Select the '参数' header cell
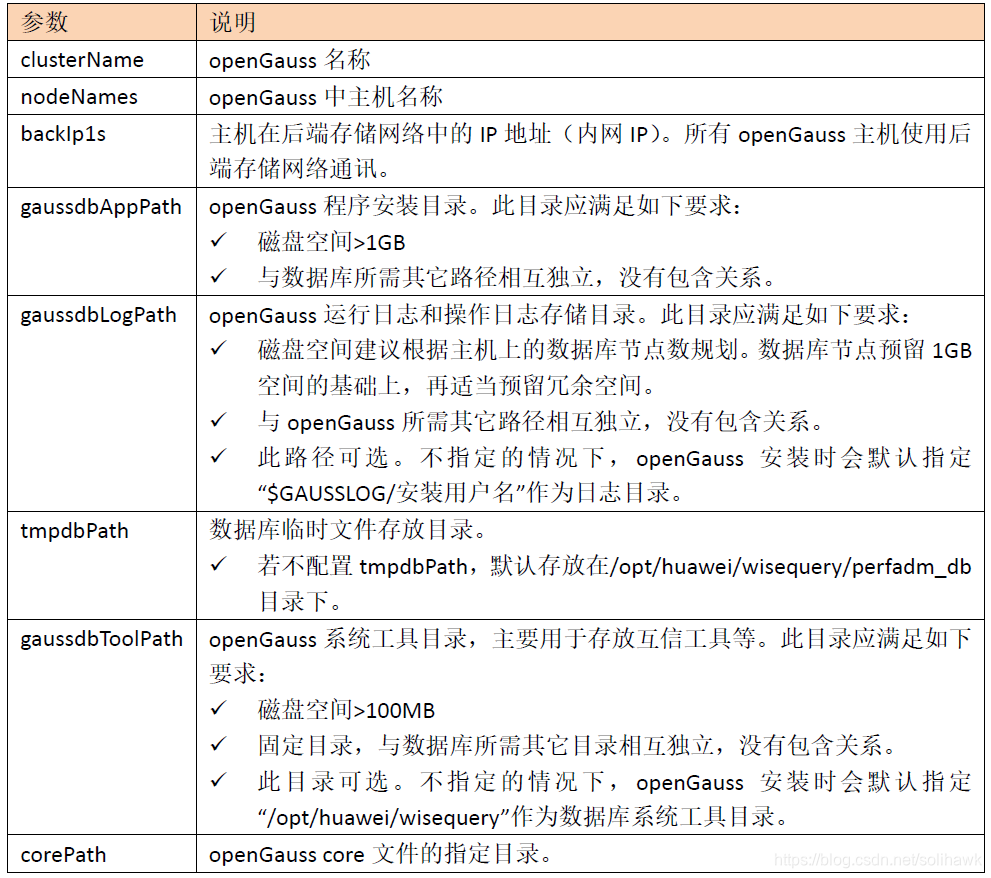Viewport: 991px width, 878px height. 102,22
